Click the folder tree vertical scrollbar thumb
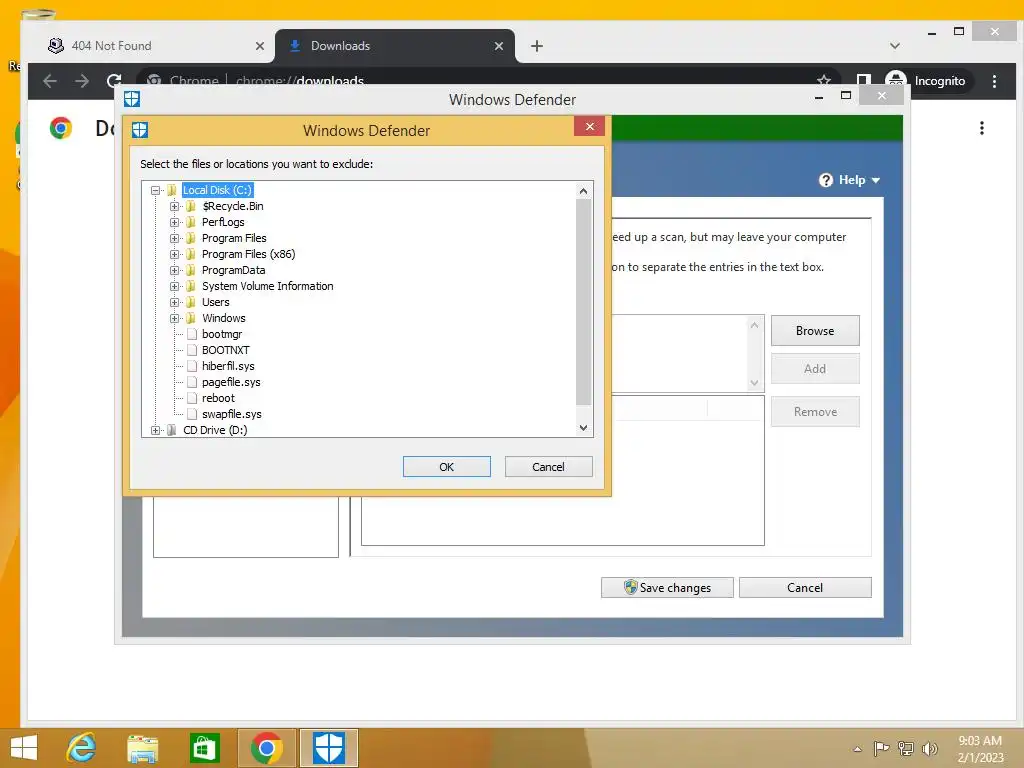Screen dimensions: 1024x768 coord(583,302)
